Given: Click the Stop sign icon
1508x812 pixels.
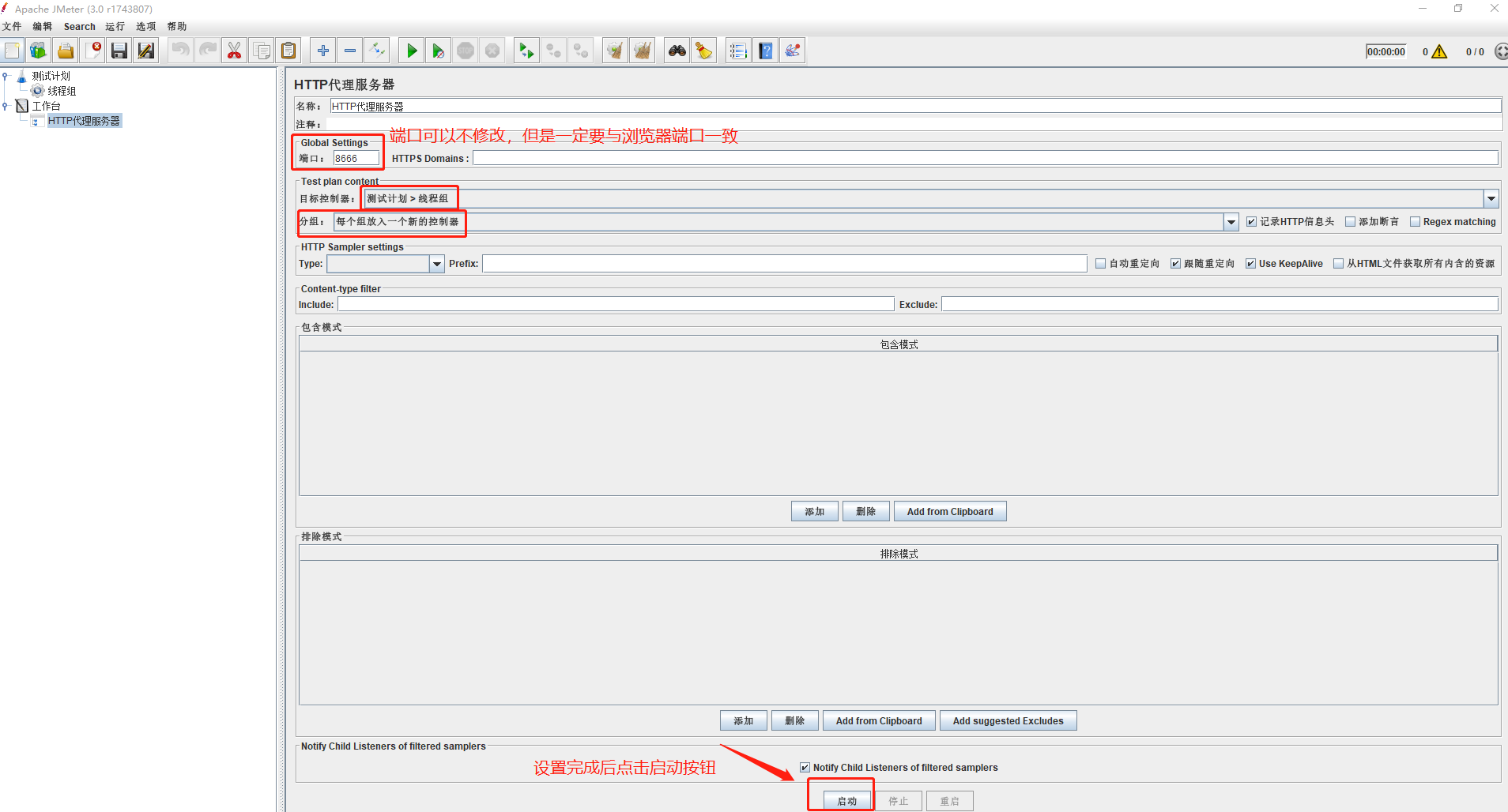Looking at the screenshot, I should tap(466, 51).
